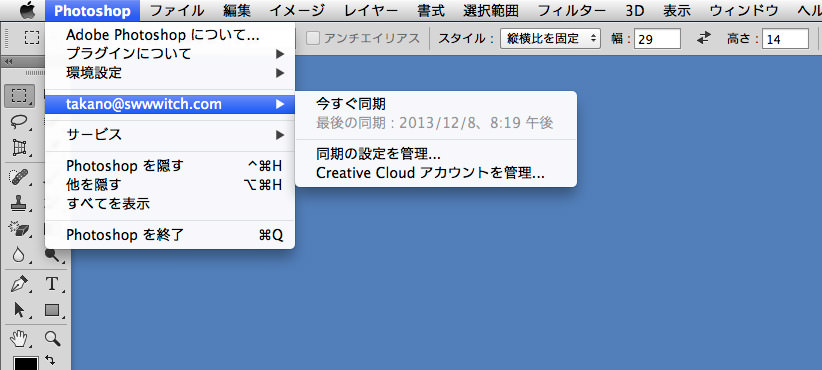Click the Photoshop menu in menu bar
The height and width of the screenshot is (370, 822).
click(92, 10)
